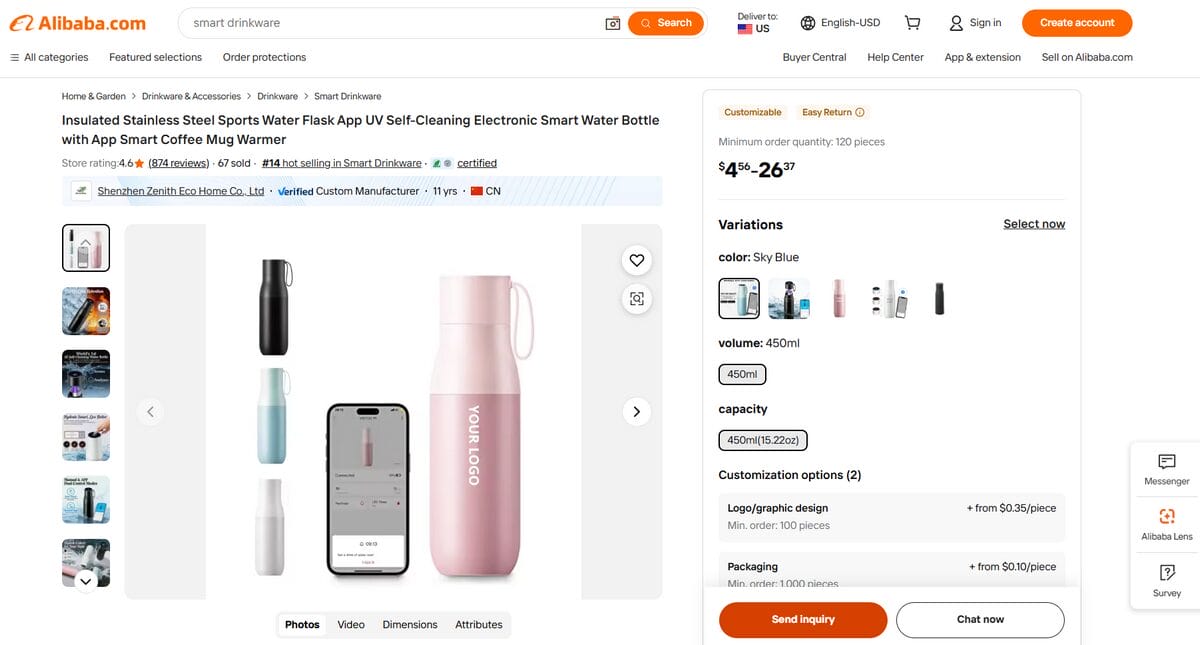Click the All categories hamburger icon
The image size is (1200, 645).
pyautogui.click(x=16, y=57)
